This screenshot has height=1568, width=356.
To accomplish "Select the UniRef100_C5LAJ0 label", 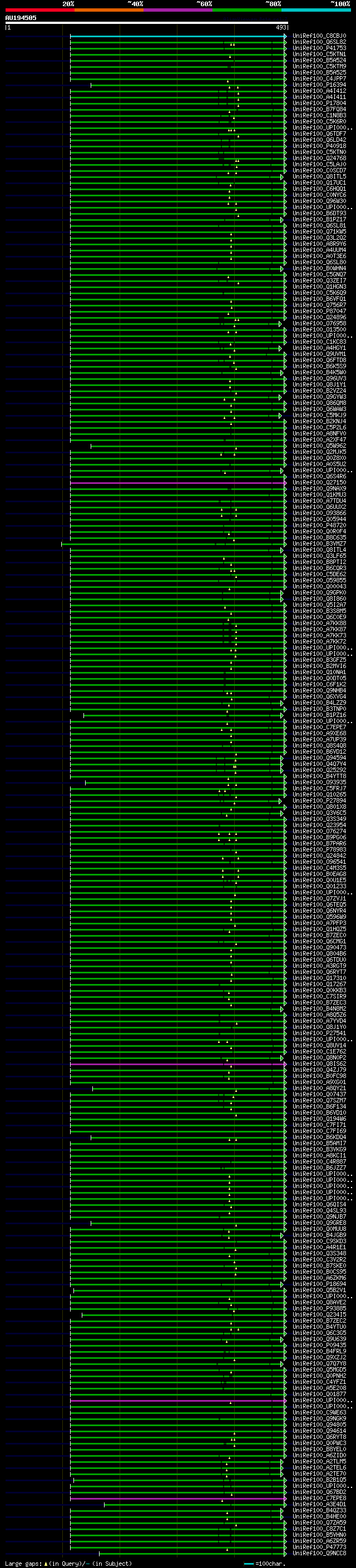I will tap(319, 164).
